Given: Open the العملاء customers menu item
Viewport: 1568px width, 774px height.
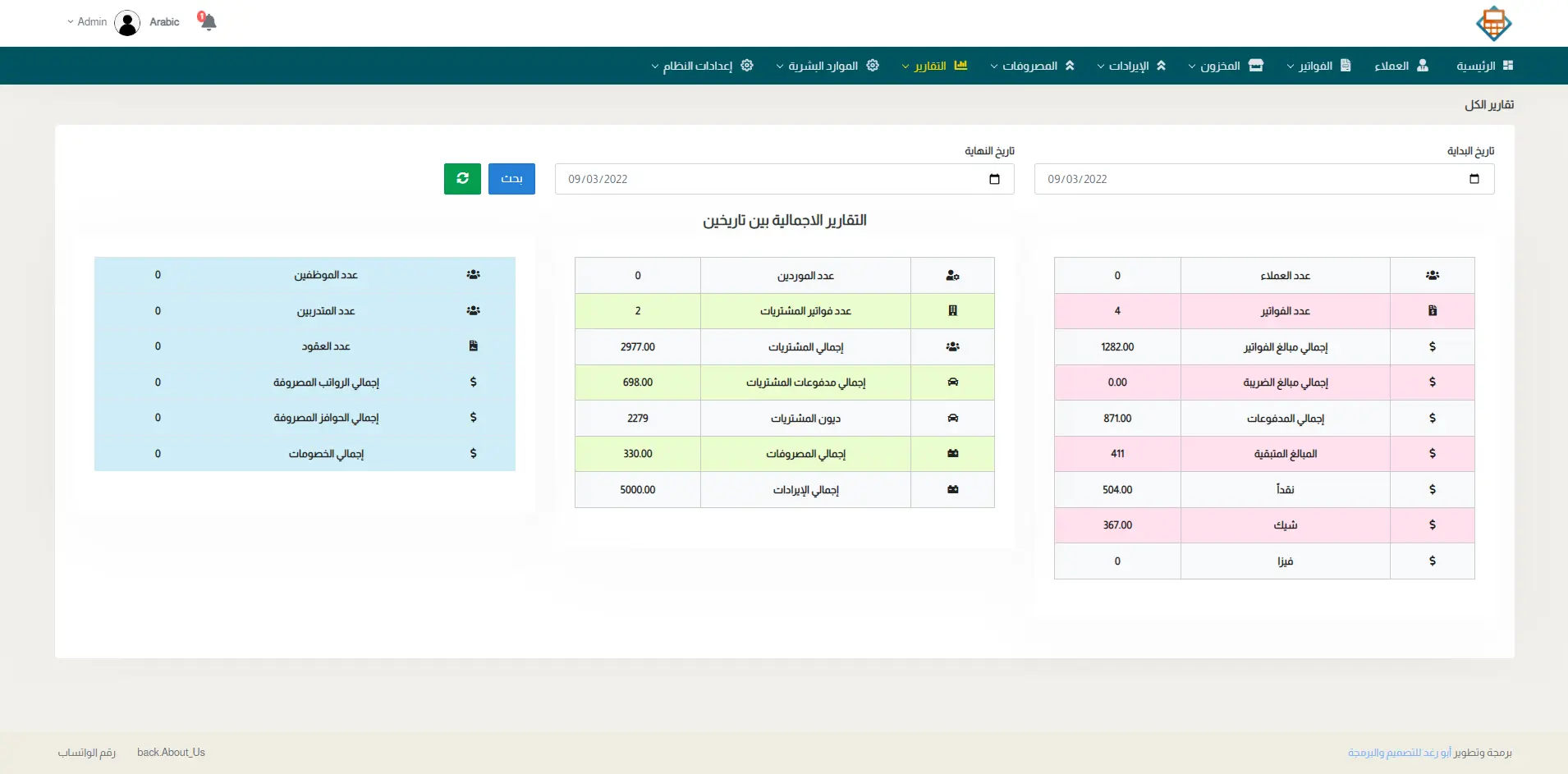Looking at the screenshot, I should [x=1401, y=66].
